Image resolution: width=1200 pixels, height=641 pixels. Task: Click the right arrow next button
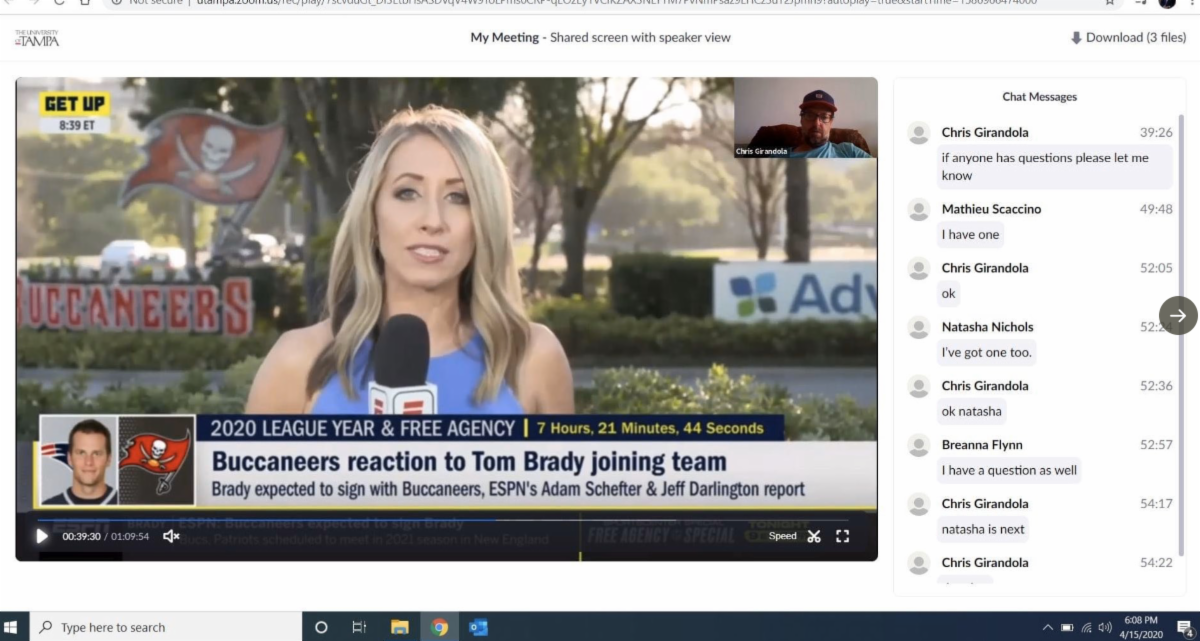1177,315
